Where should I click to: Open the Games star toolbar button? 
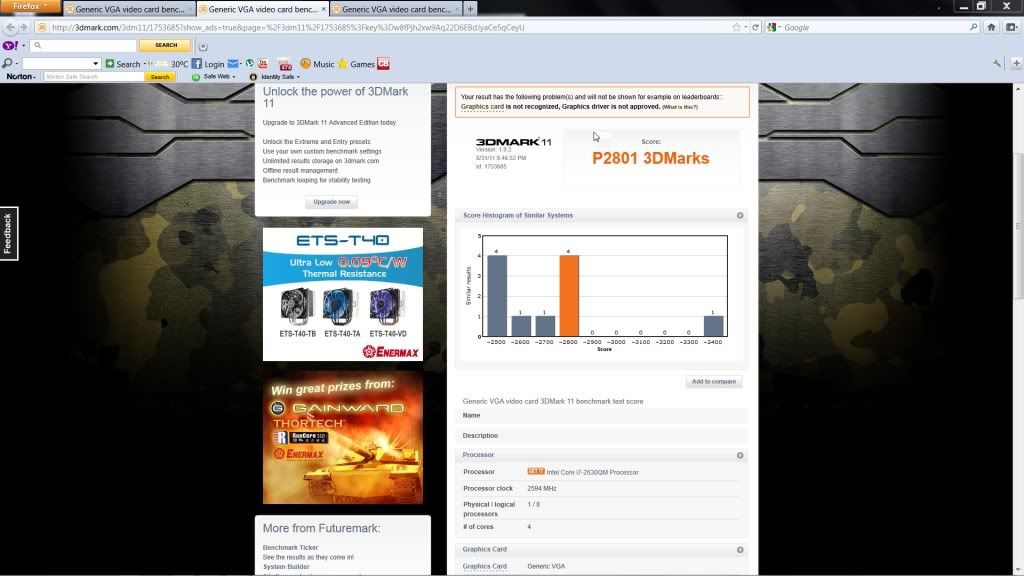tap(356, 64)
